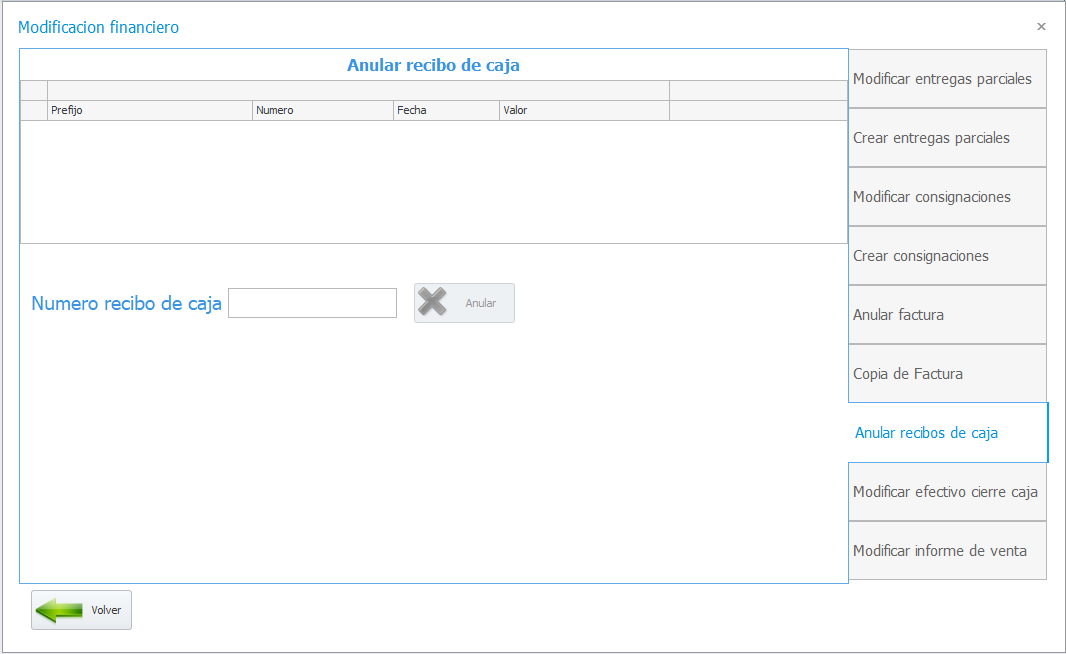Click the Numero recibo de caja field
Image resolution: width=1066 pixels, height=654 pixels.
click(x=312, y=303)
